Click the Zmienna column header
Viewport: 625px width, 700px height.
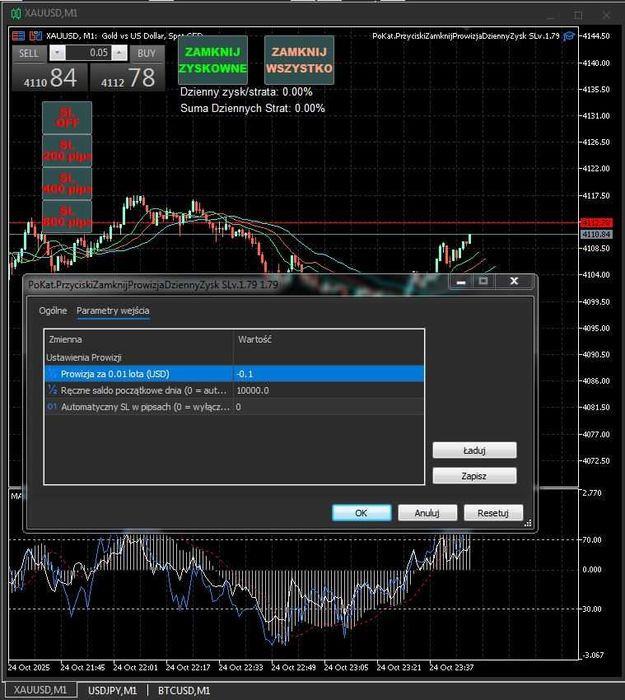(139, 339)
